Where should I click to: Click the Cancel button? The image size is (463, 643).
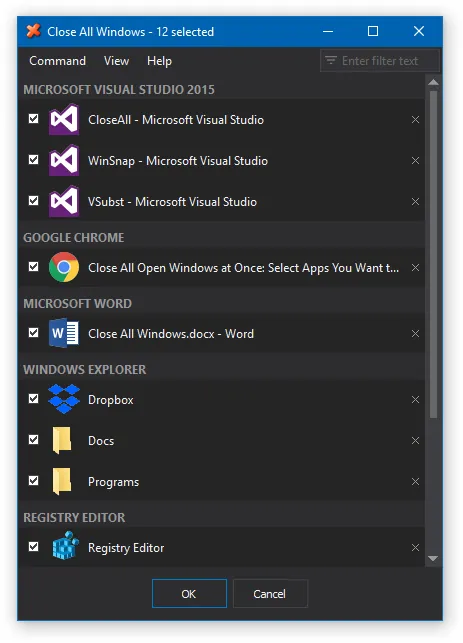coord(270,593)
